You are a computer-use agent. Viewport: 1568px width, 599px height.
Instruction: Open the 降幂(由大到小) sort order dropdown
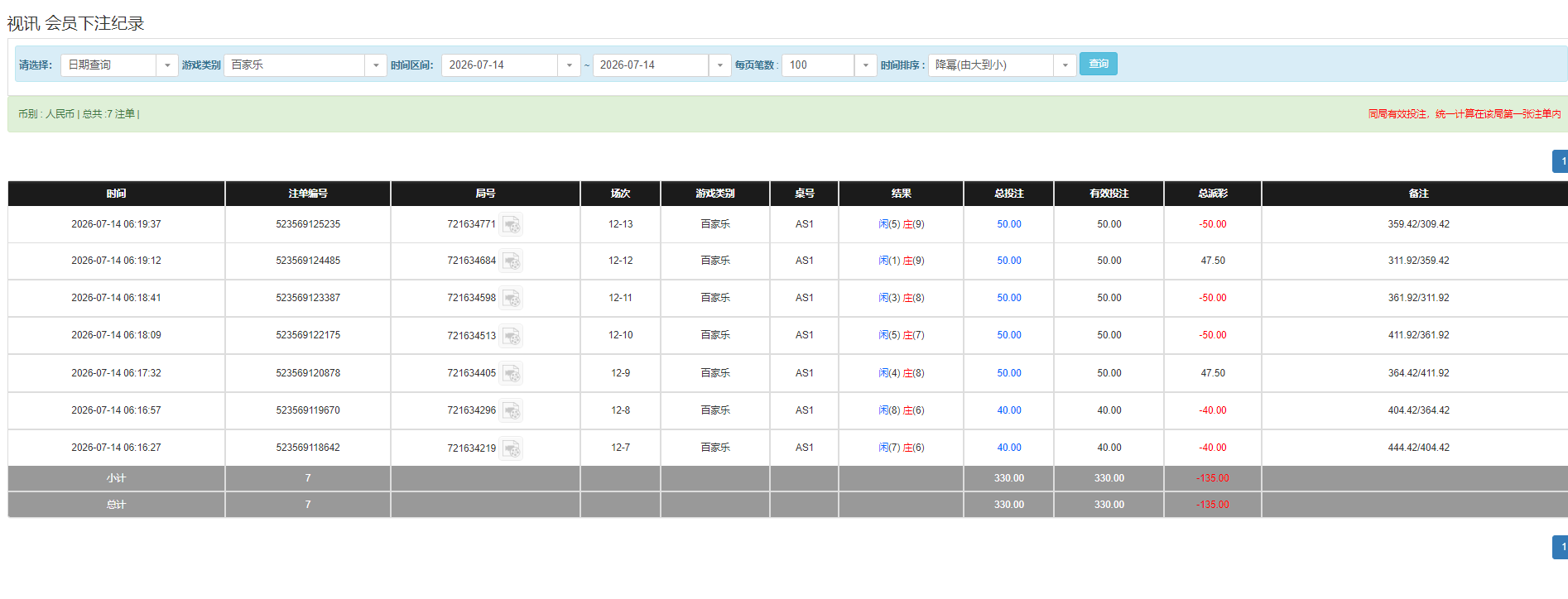point(1065,65)
